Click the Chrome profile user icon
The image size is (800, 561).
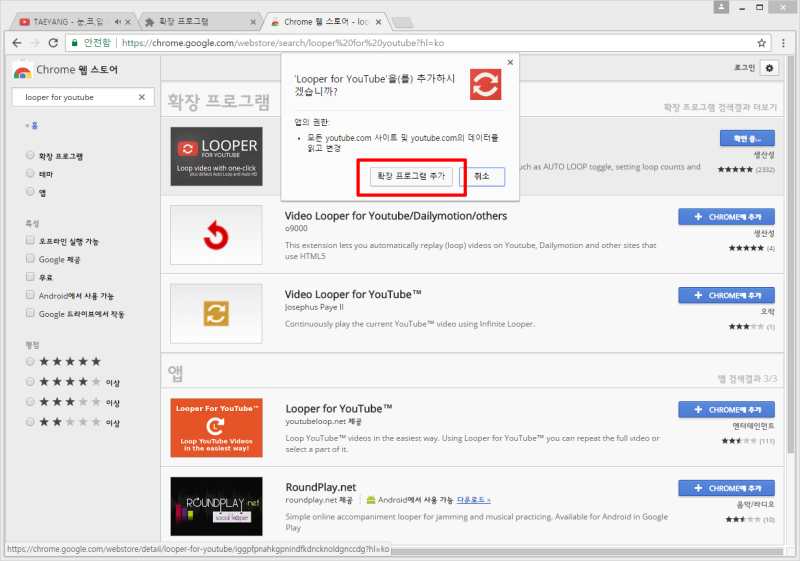tap(721, 7)
